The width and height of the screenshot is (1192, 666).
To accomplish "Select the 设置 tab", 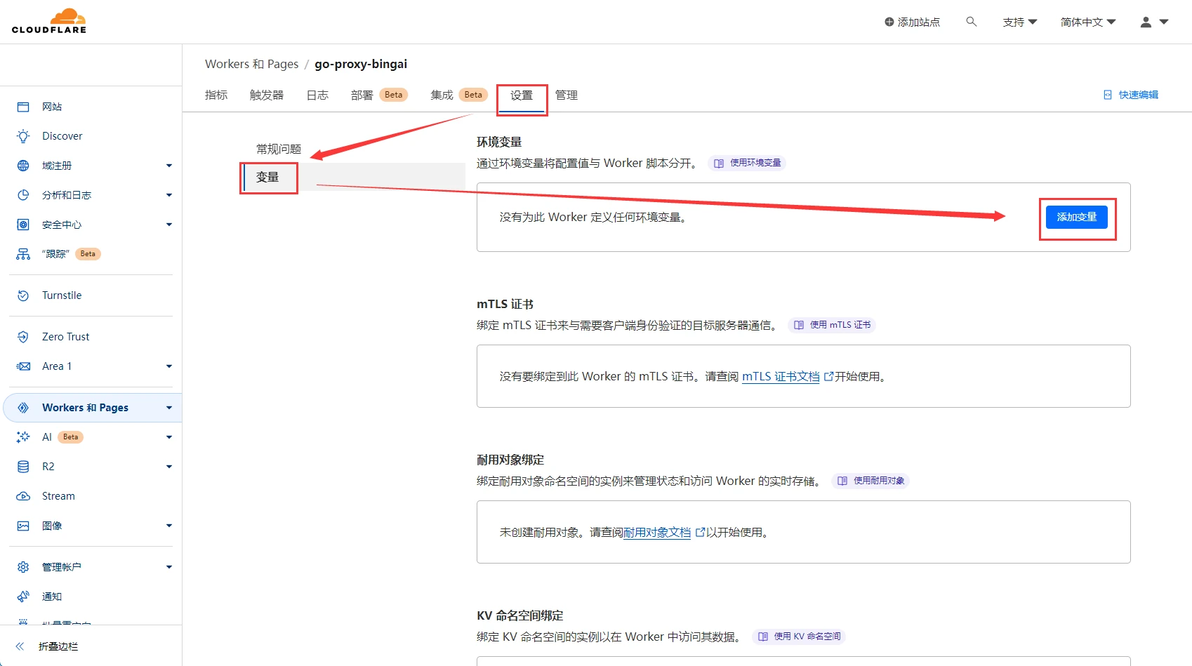I will pos(522,95).
